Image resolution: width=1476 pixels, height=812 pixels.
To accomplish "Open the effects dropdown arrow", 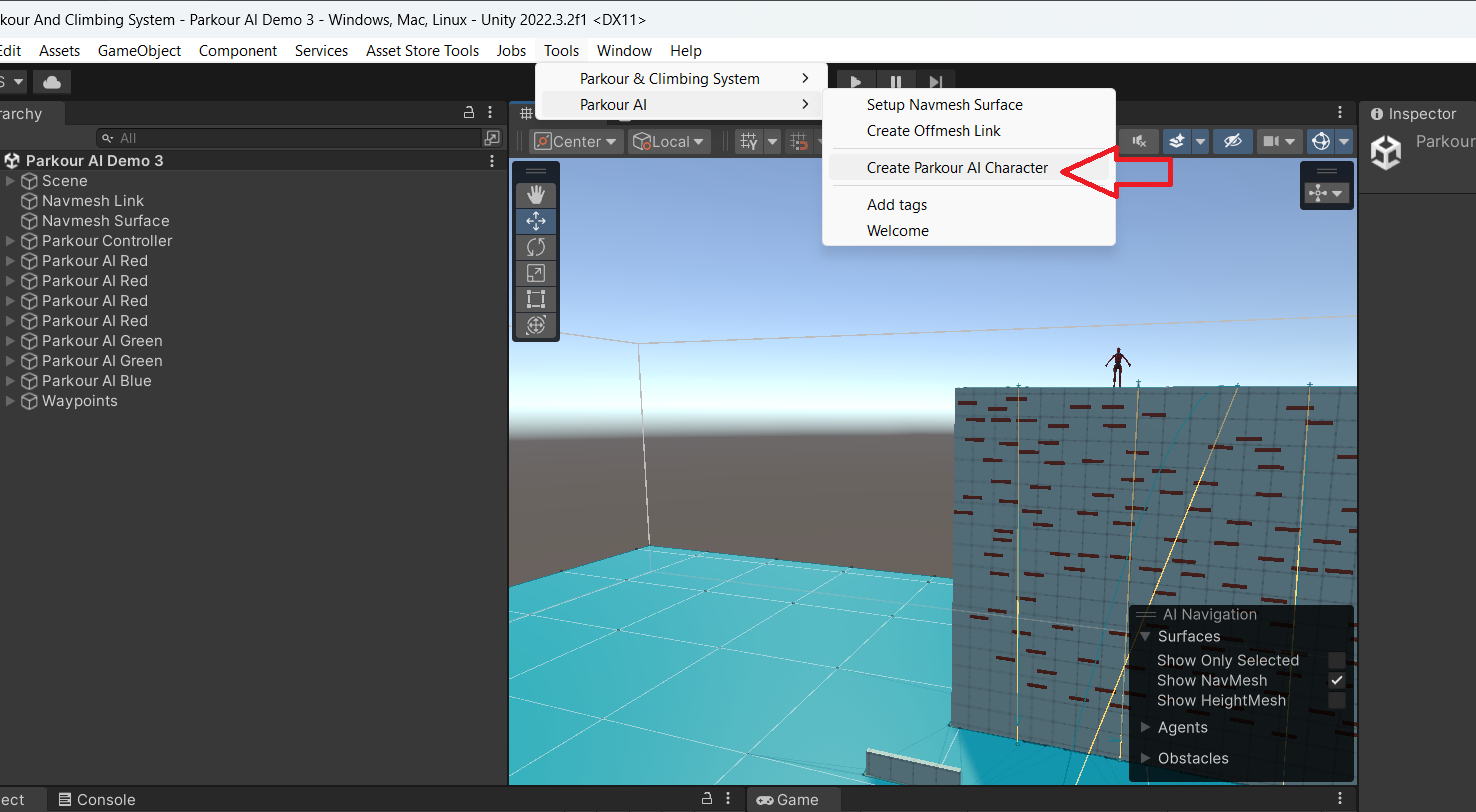I will 1200,142.
